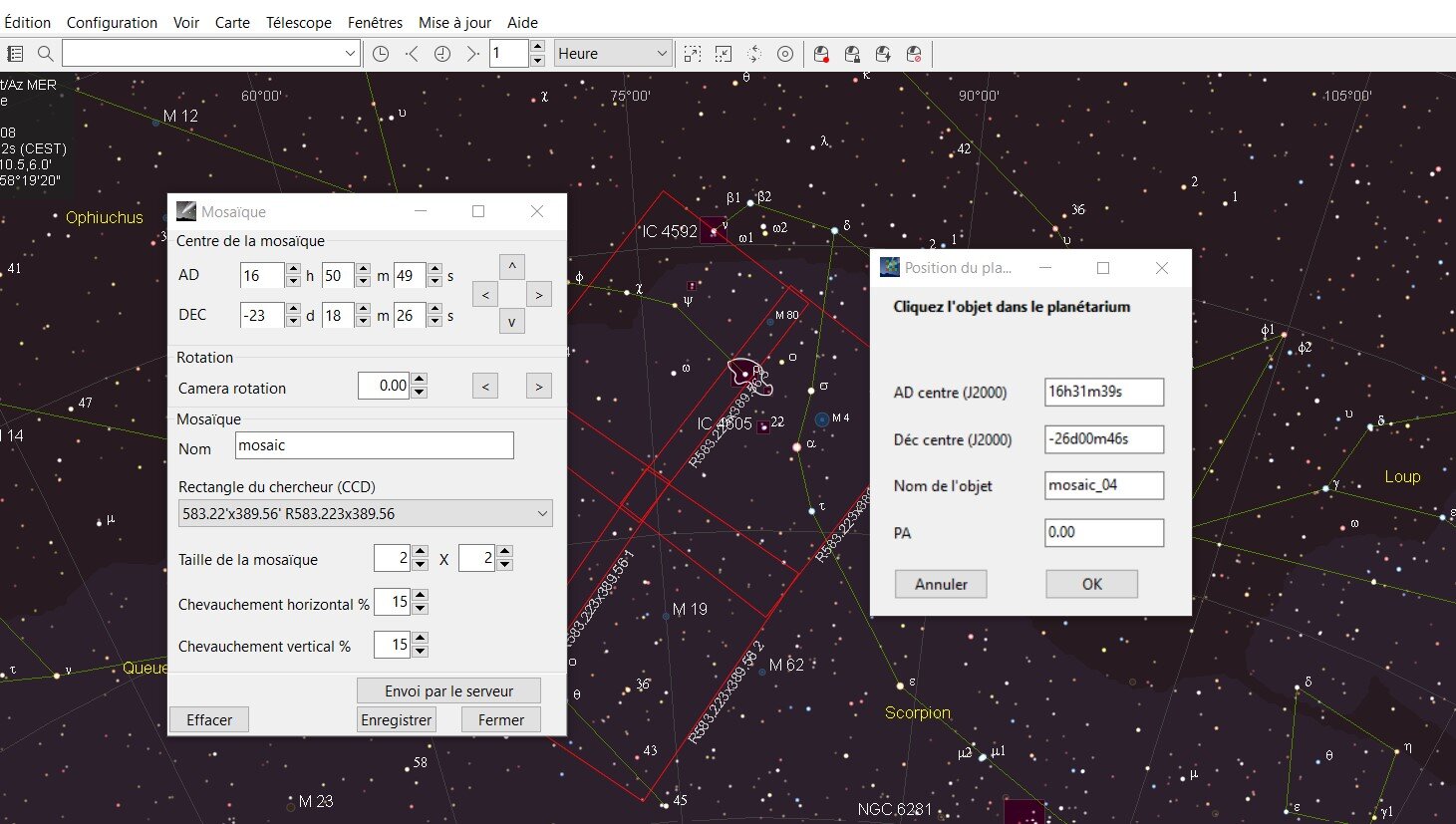The image size is (1456, 824).
Task: Decrease Chevauchement vertical % value
Action: pyautogui.click(x=420, y=652)
